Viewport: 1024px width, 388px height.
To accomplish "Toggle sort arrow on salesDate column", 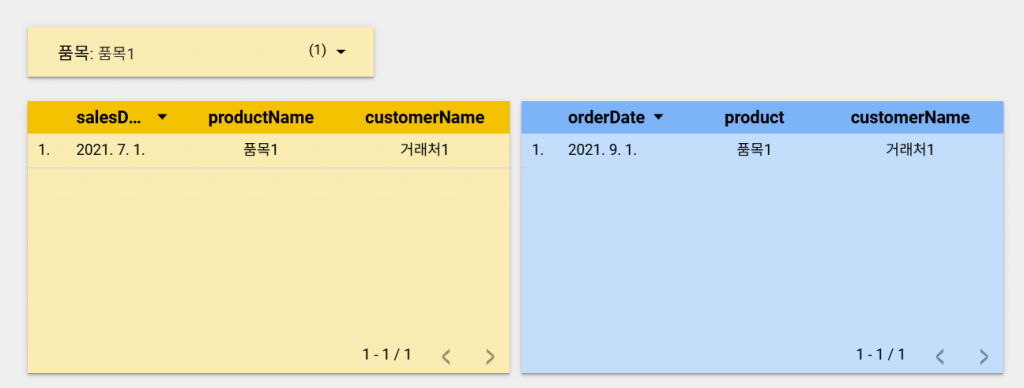I will pos(163,117).
